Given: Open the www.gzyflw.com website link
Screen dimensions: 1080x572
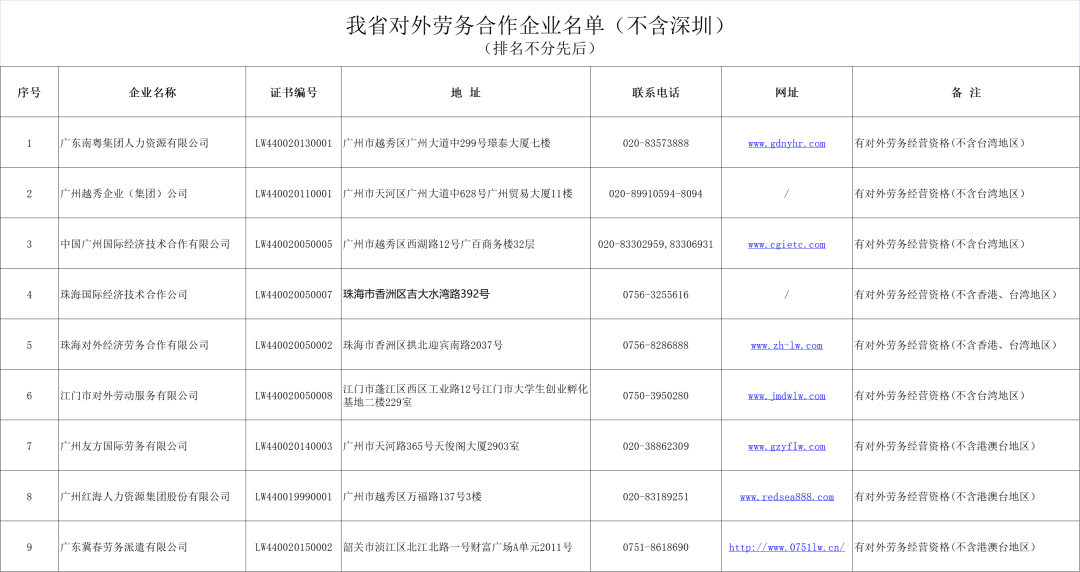Looking at the screenshot, I should (x=786, y=446).
